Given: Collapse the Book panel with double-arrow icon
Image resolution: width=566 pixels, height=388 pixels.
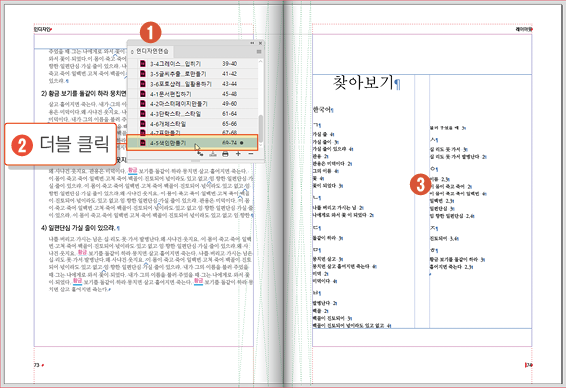Looking at the screenshot, I should pos(252,43).
